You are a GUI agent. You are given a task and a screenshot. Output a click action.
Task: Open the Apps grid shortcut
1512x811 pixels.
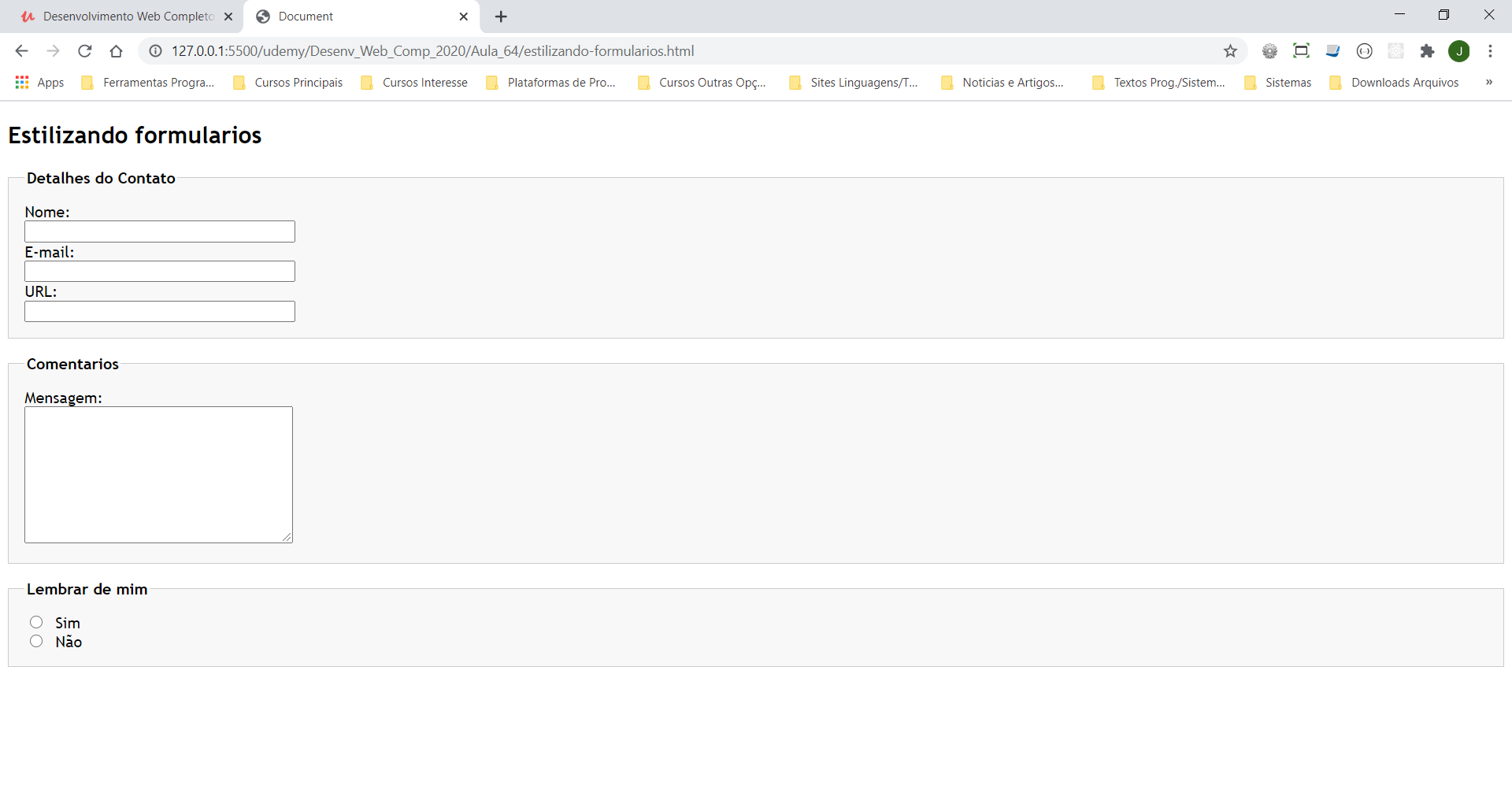pos(39,83)
